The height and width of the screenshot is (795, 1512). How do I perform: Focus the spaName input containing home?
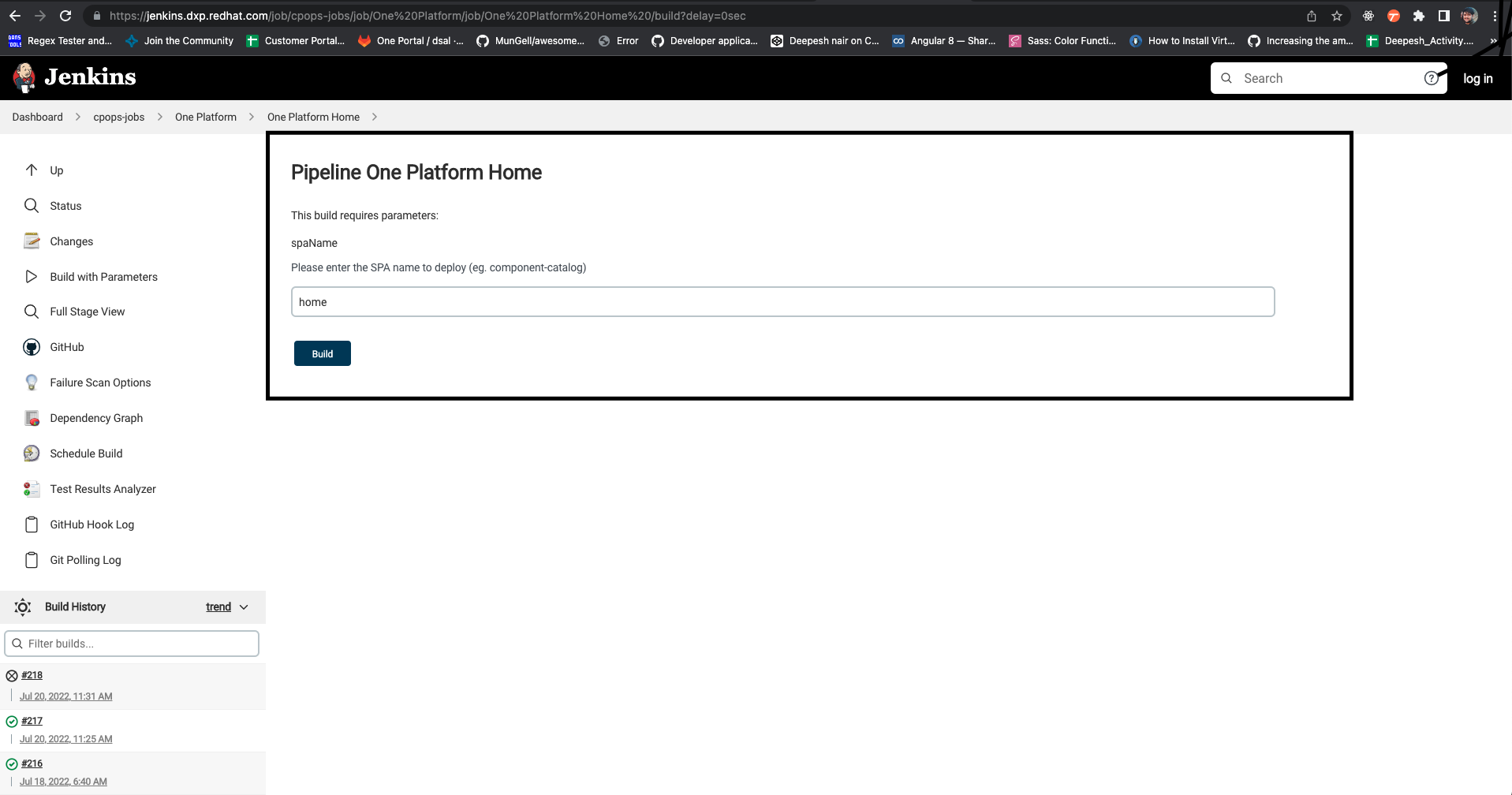tap(782, 302)
